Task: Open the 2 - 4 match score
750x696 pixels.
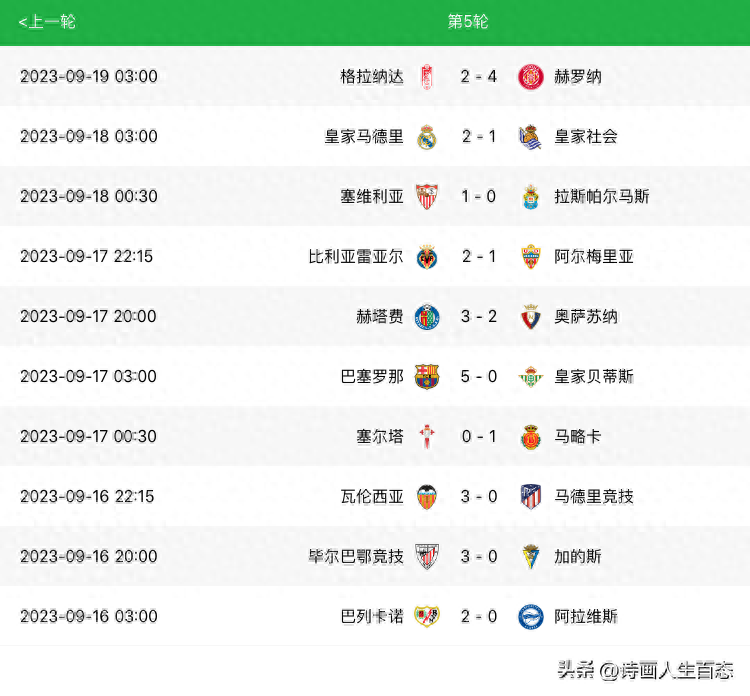Action: [479, 77]
